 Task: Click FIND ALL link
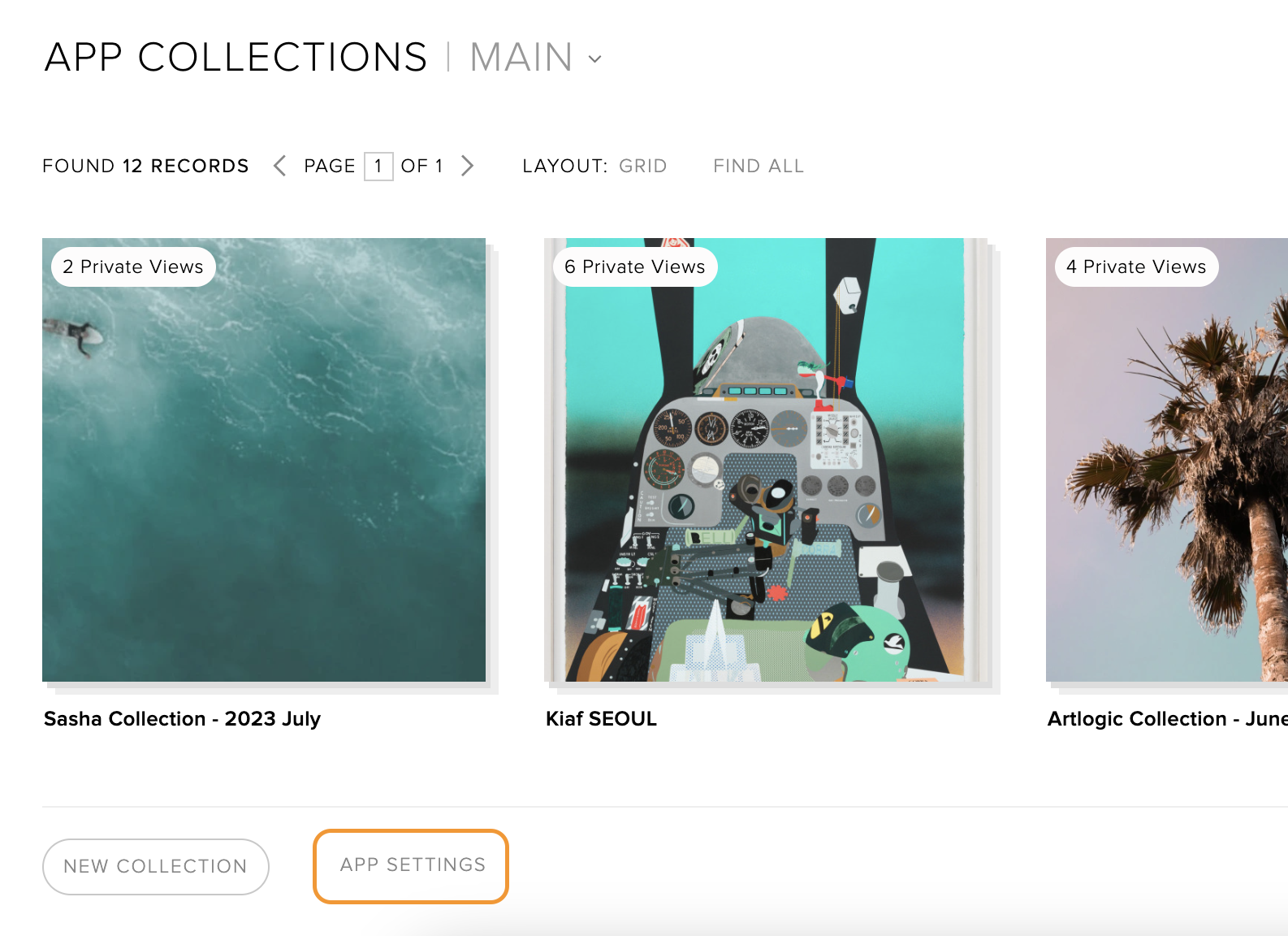coord(759,166)
